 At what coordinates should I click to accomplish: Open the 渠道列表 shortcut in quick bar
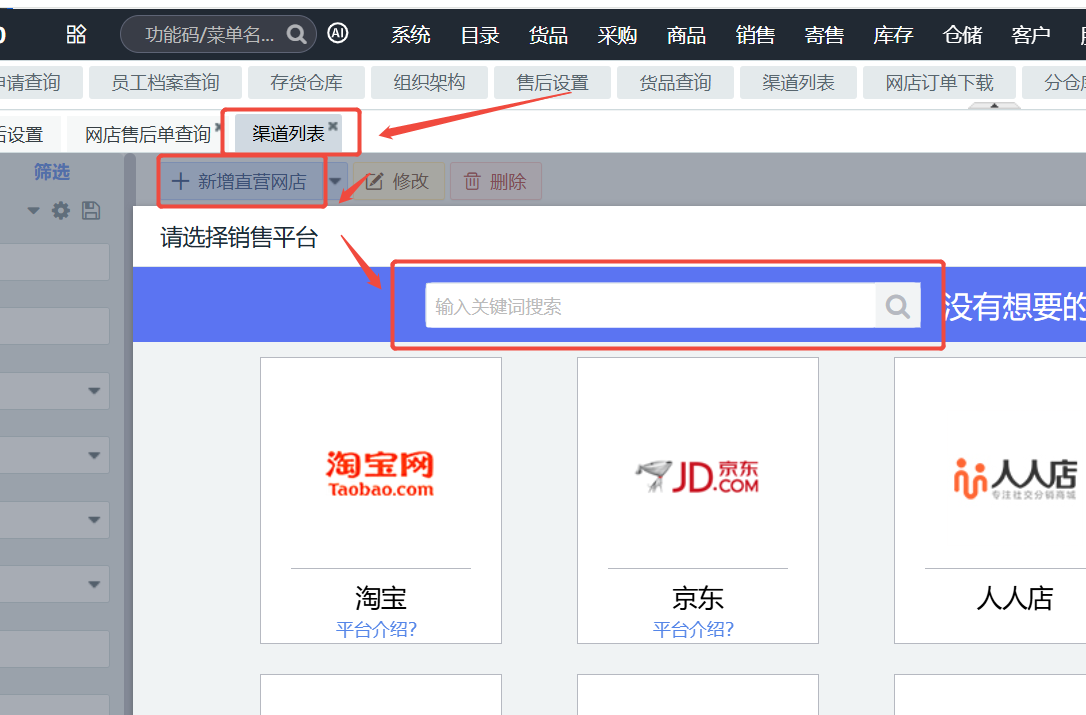coord(798,82)
